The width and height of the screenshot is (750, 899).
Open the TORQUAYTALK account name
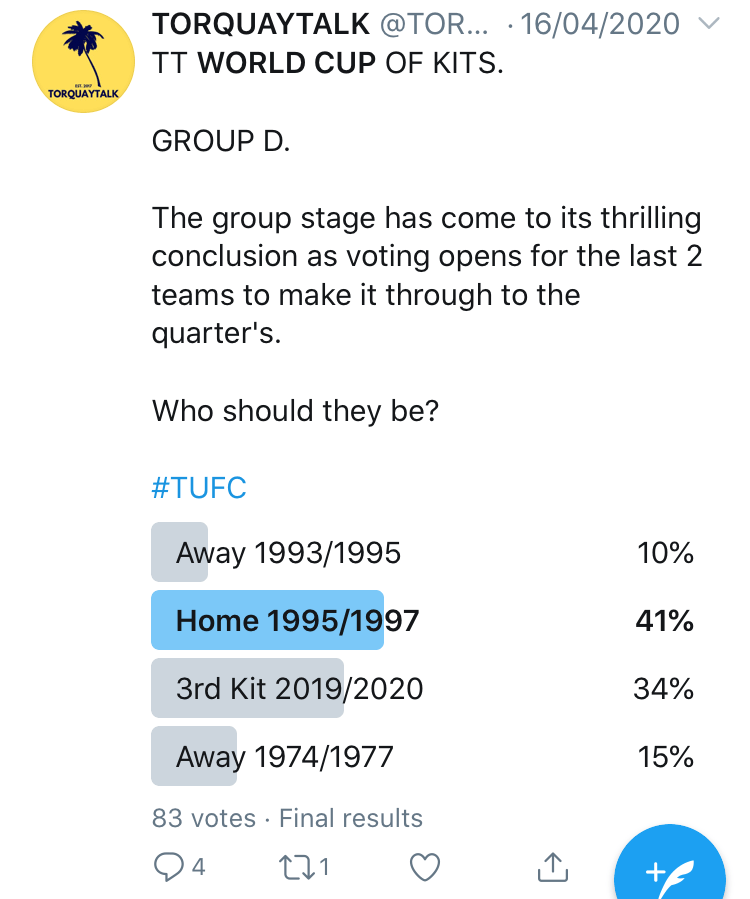tap(261, 24)
